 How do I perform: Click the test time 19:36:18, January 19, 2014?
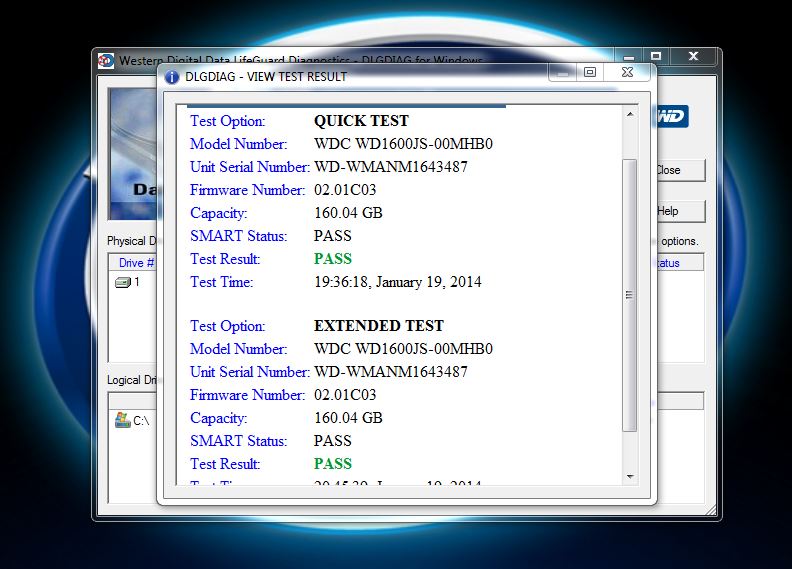pos(398,282)
